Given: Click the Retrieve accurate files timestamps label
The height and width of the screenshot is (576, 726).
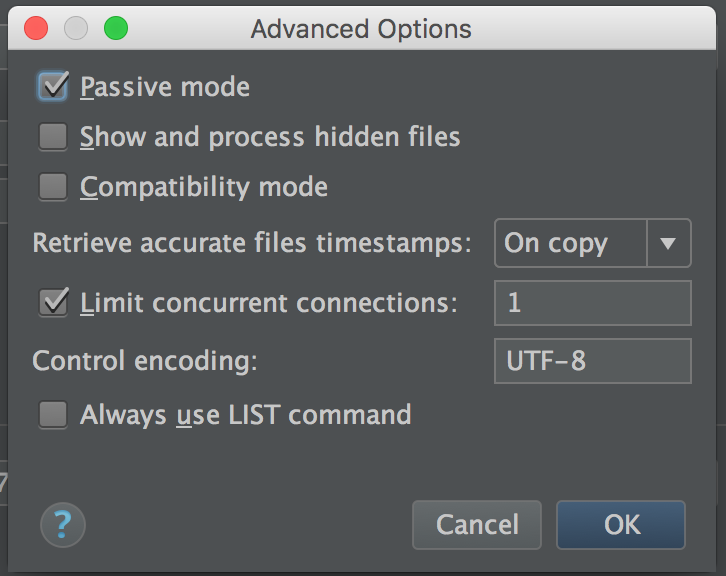Looking at the screenshot, I should click(252, 243).
